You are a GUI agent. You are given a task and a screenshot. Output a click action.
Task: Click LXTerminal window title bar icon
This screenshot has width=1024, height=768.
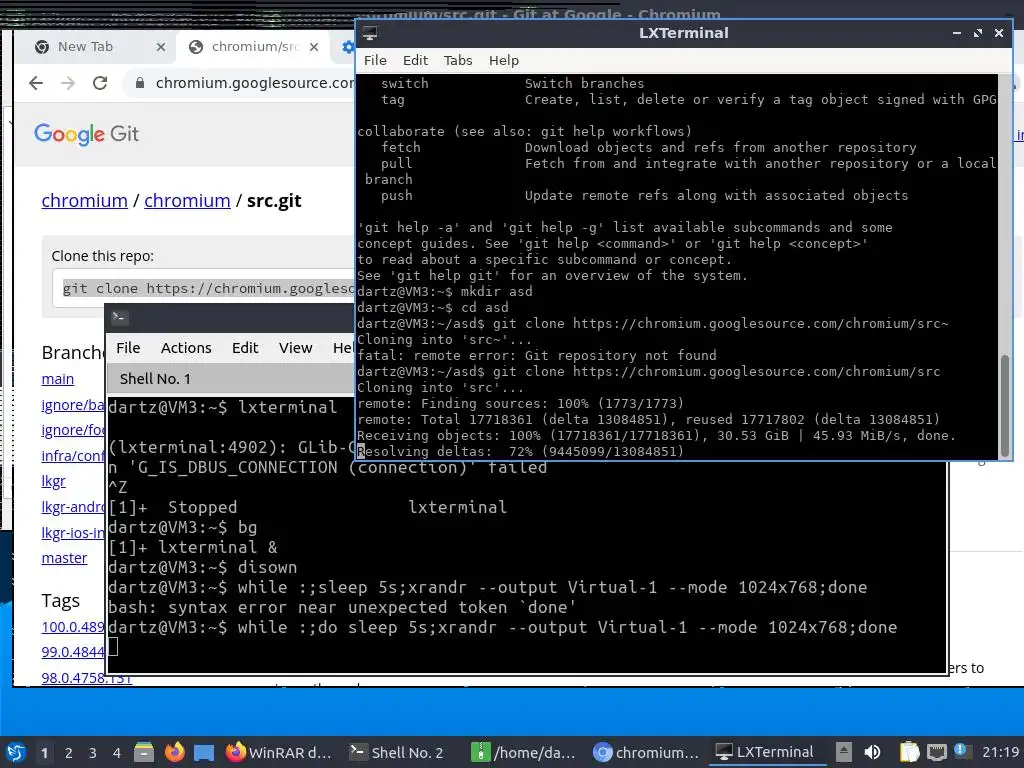click(x=370, y=33)
